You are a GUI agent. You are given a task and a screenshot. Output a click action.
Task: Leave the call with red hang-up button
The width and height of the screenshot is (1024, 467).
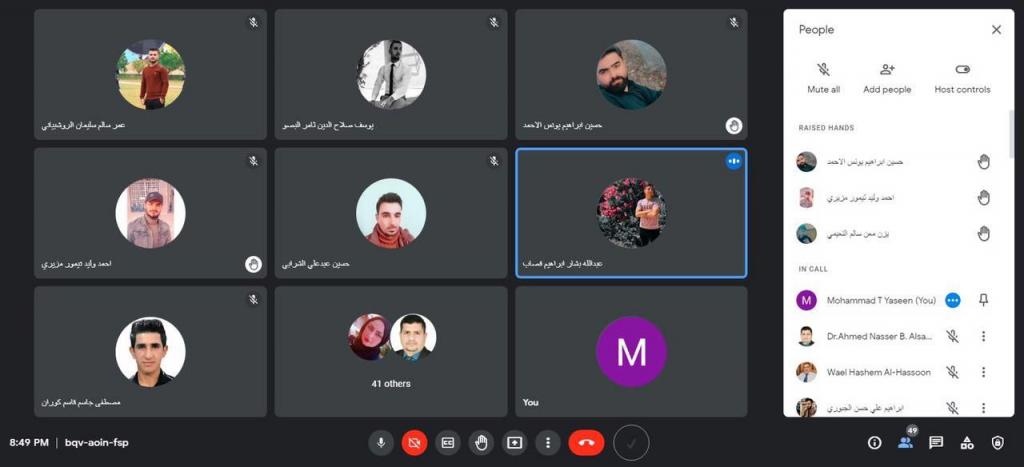coord(586,443)
